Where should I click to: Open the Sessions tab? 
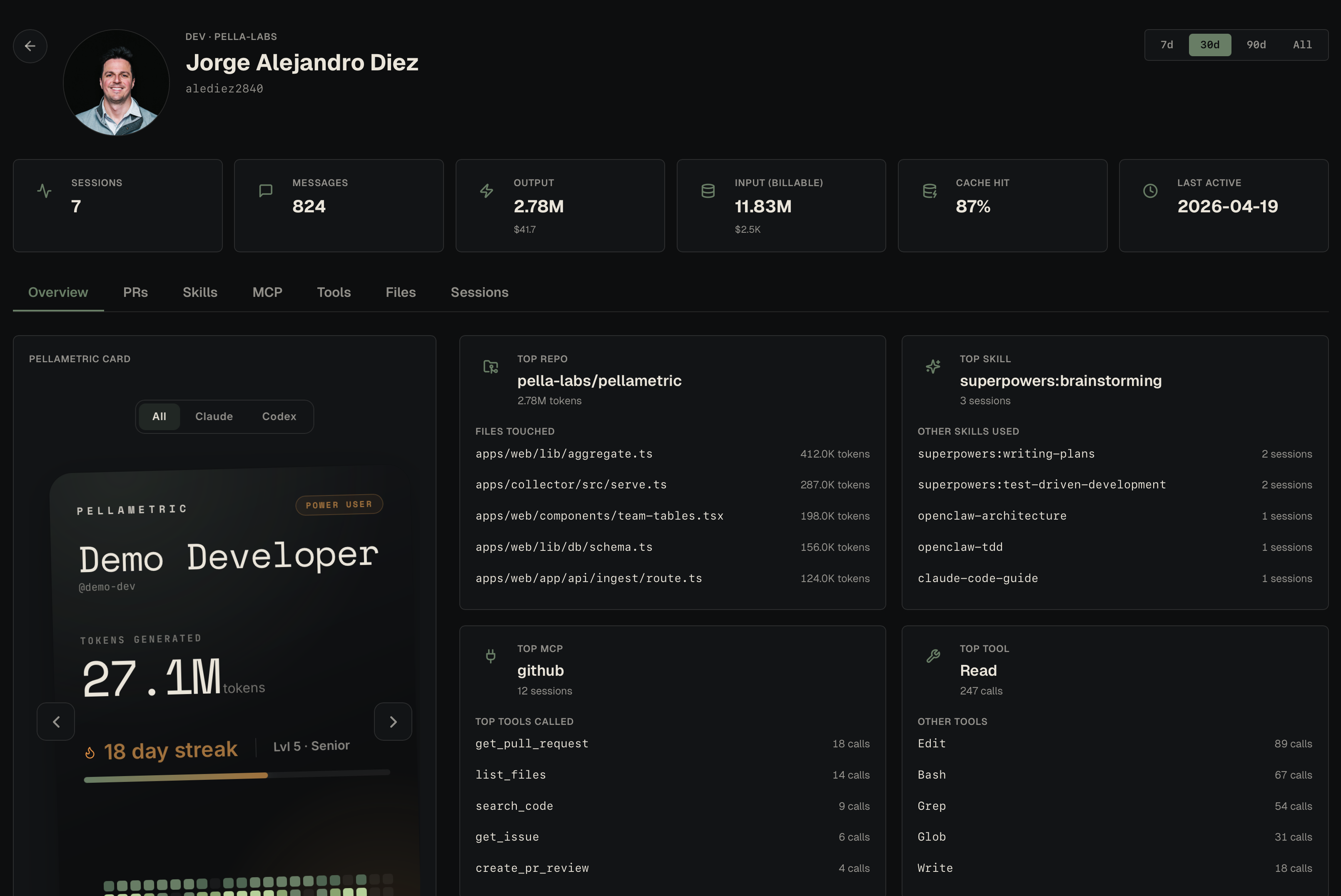tap(480, 292)
